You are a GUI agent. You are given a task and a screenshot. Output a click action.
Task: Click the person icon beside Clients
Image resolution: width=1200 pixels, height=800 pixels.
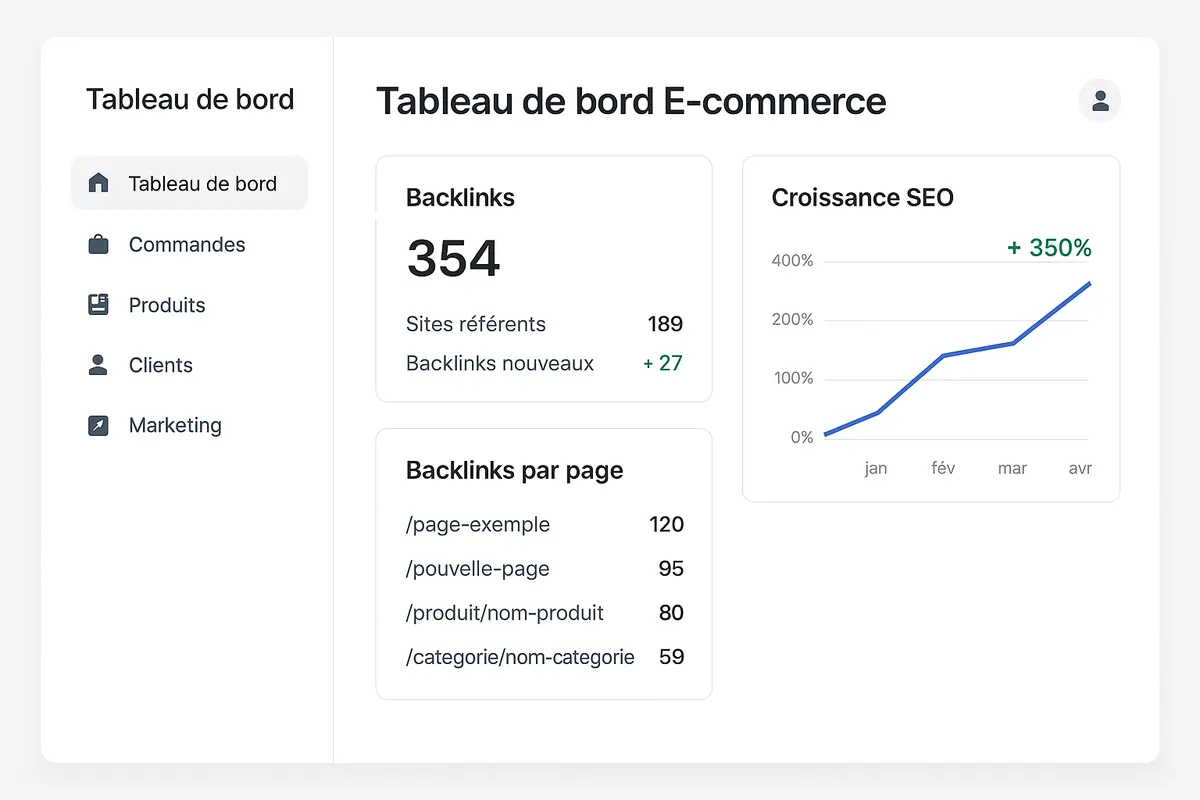click(x=98, y=365)
